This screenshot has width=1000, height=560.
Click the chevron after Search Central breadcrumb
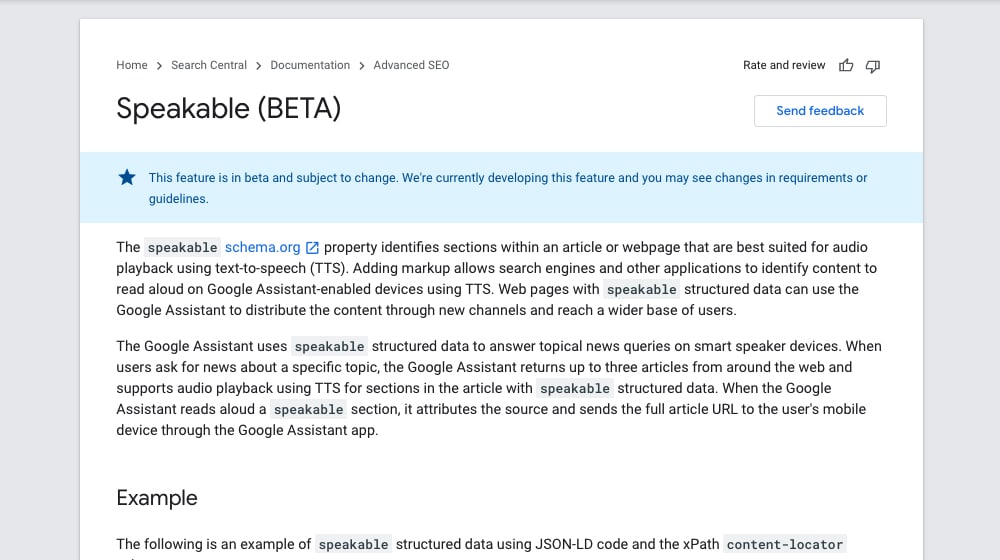coord(258,66)
